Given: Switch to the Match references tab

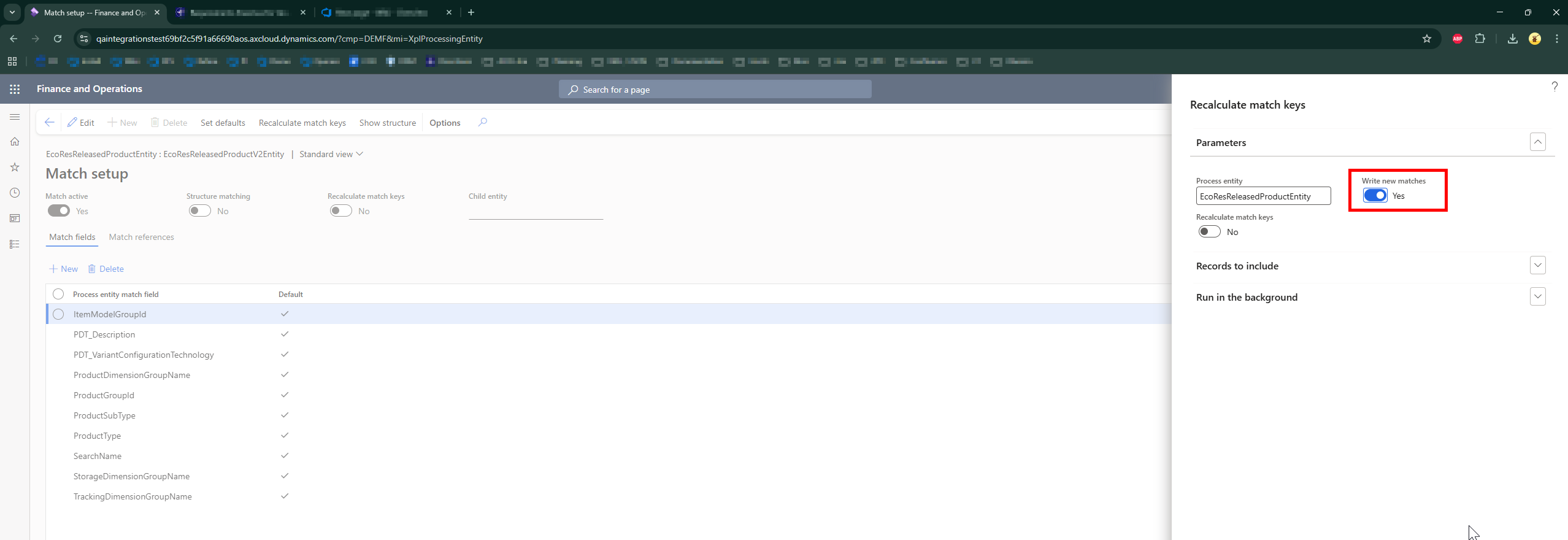Looking at the screenshot, I should pyautogui.click(x=141, y=237).
